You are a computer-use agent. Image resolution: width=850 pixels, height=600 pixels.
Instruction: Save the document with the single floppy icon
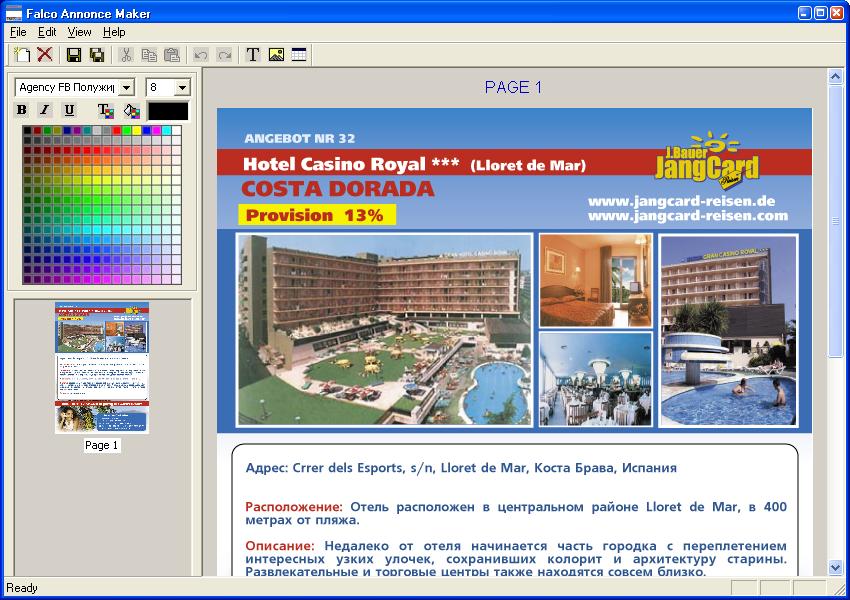point(74,54)
